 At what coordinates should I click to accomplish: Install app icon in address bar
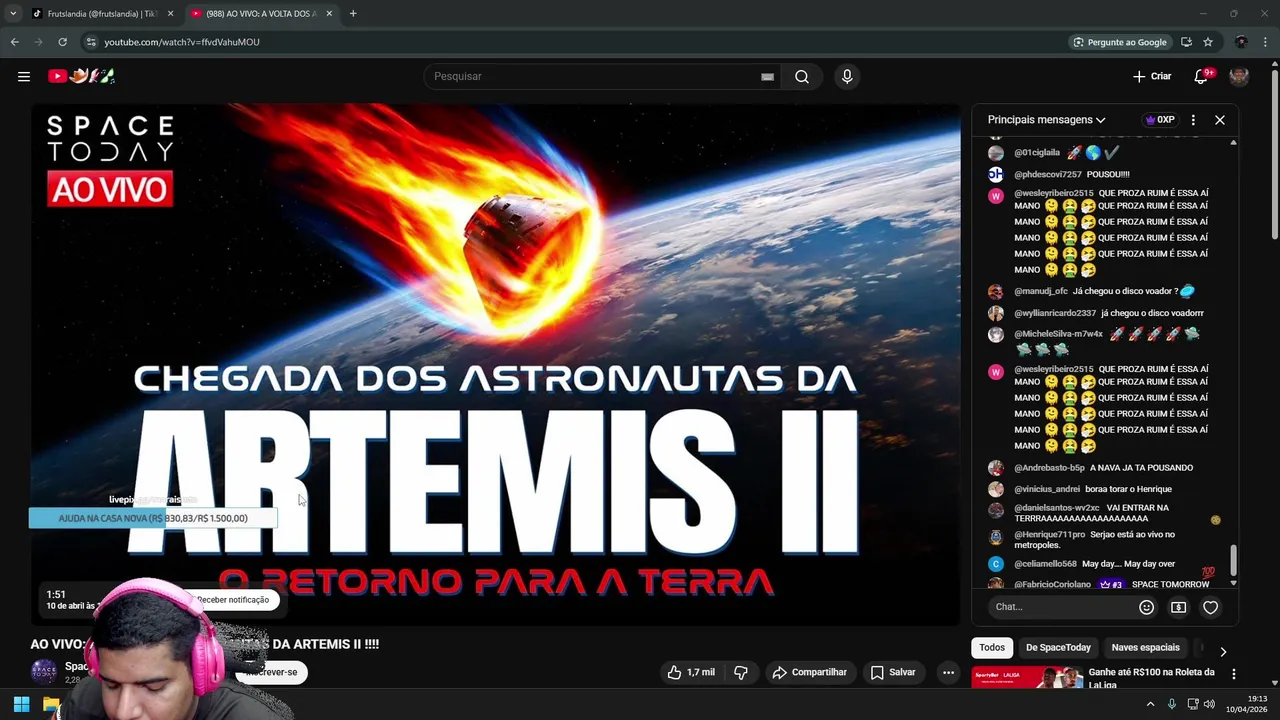pos(1186,42)
